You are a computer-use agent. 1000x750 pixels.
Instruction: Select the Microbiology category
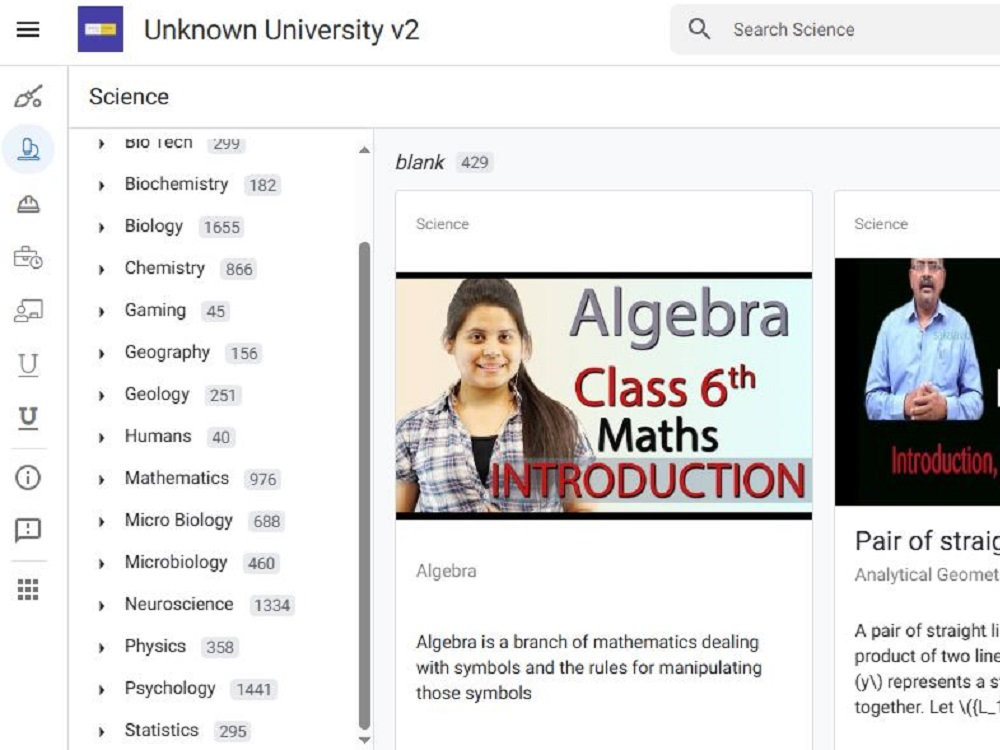tap(176, 562)
